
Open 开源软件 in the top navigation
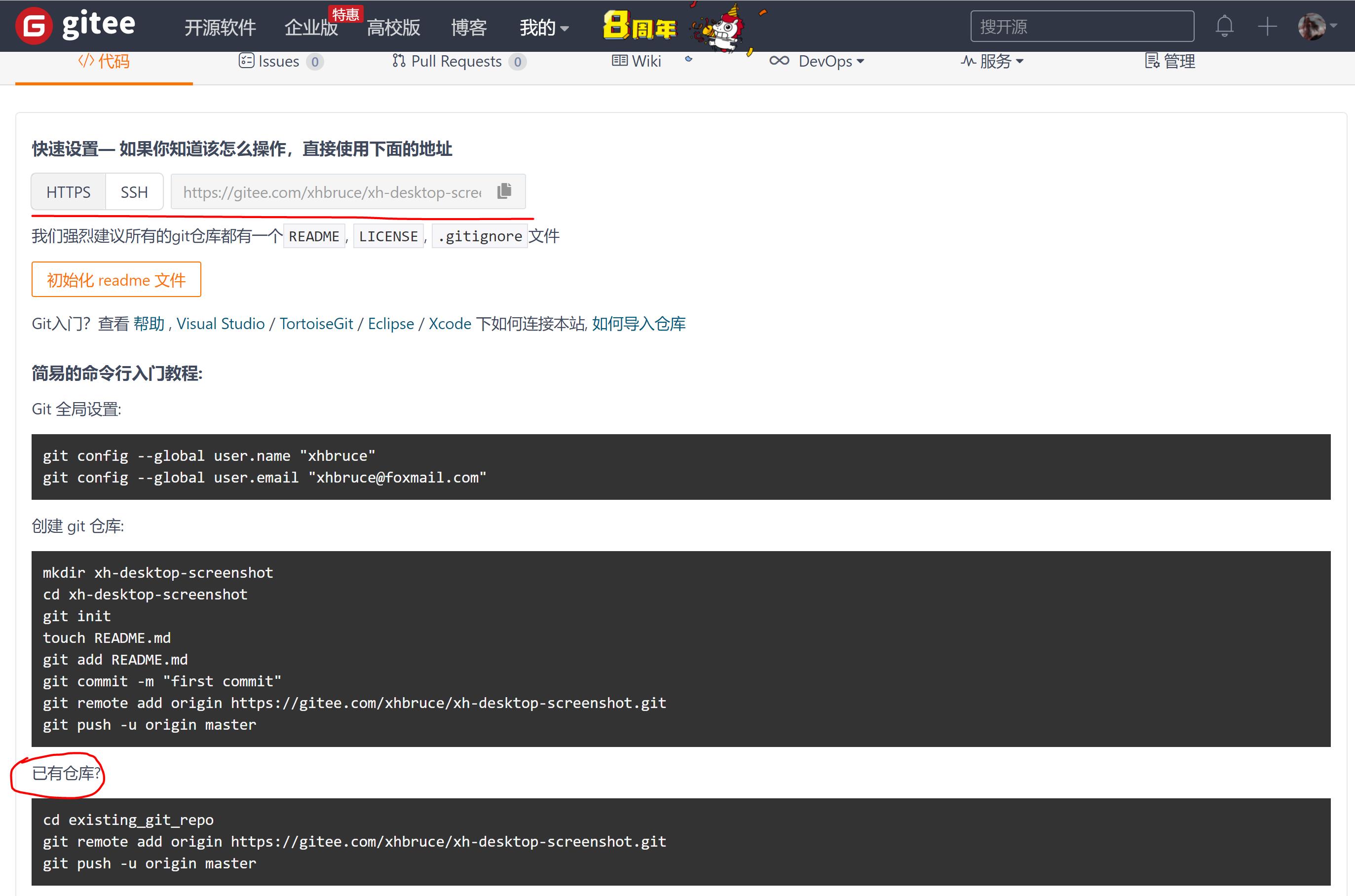pyautogui.click(x=220, y=28)
